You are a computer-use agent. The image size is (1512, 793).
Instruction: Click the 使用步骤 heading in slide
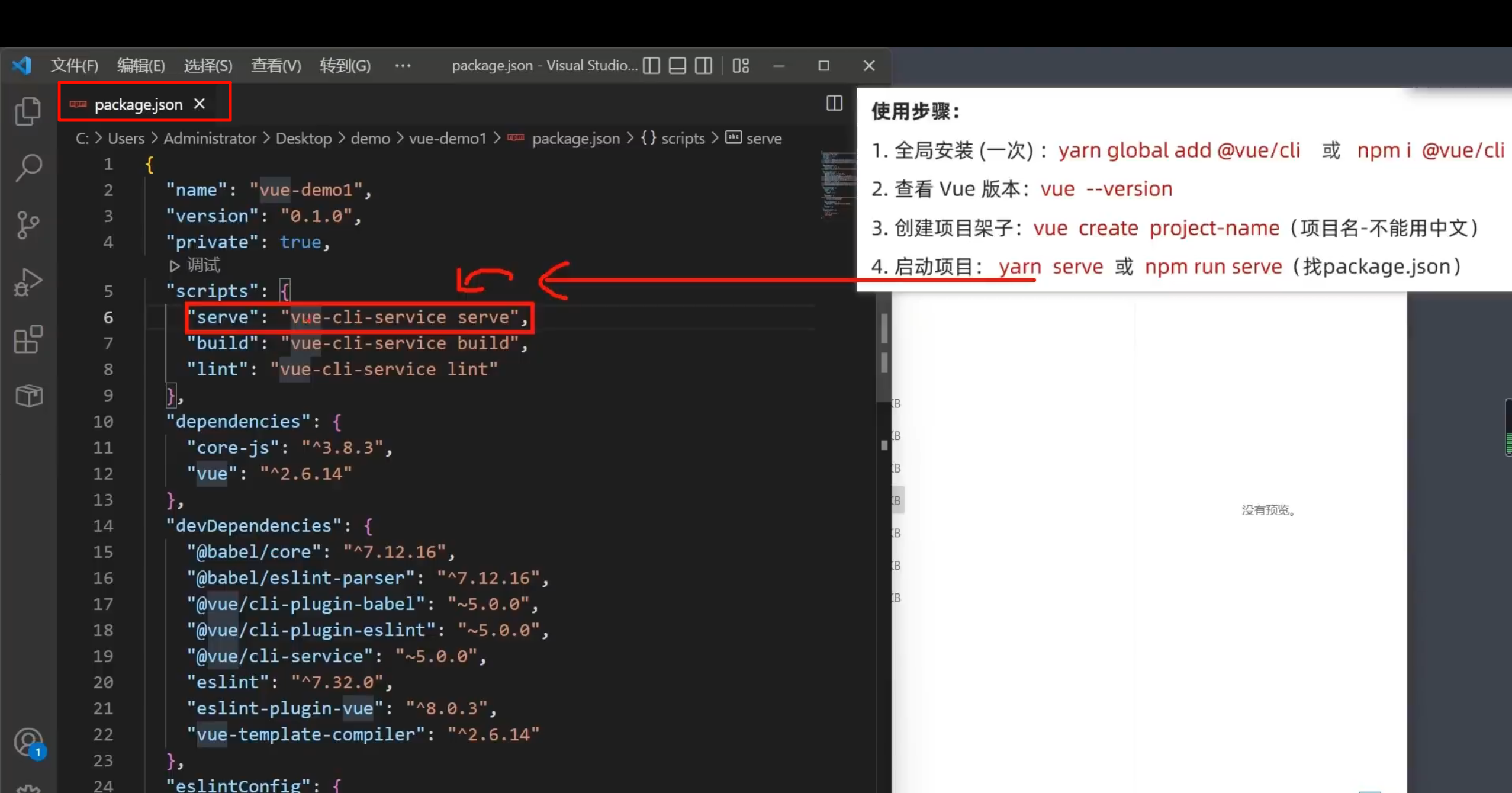coord(915,111)
